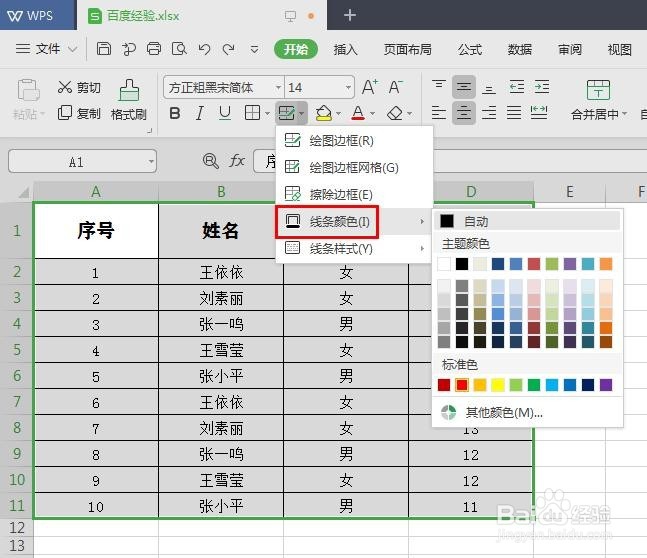Toggle vertical middle alignment
647x558 pixels.
[x=464, y=87]
